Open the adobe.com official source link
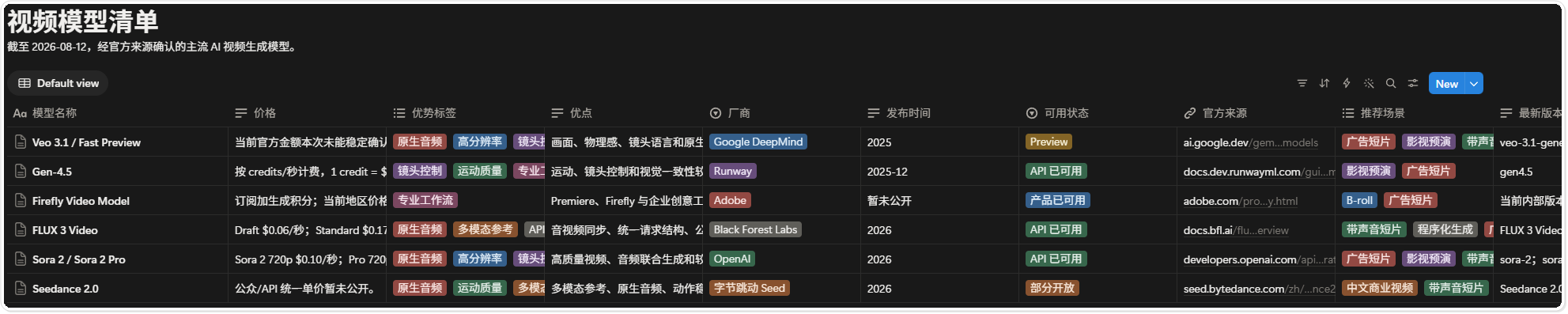 click(x=1240, y=201)
